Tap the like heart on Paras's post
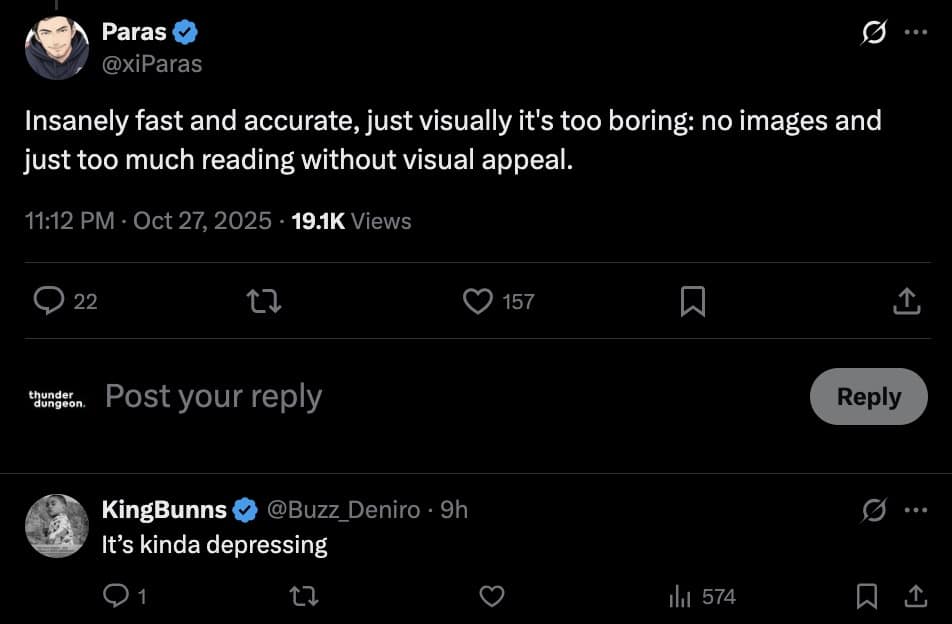This screenshot has width=952, height=624. pos(478,301)
